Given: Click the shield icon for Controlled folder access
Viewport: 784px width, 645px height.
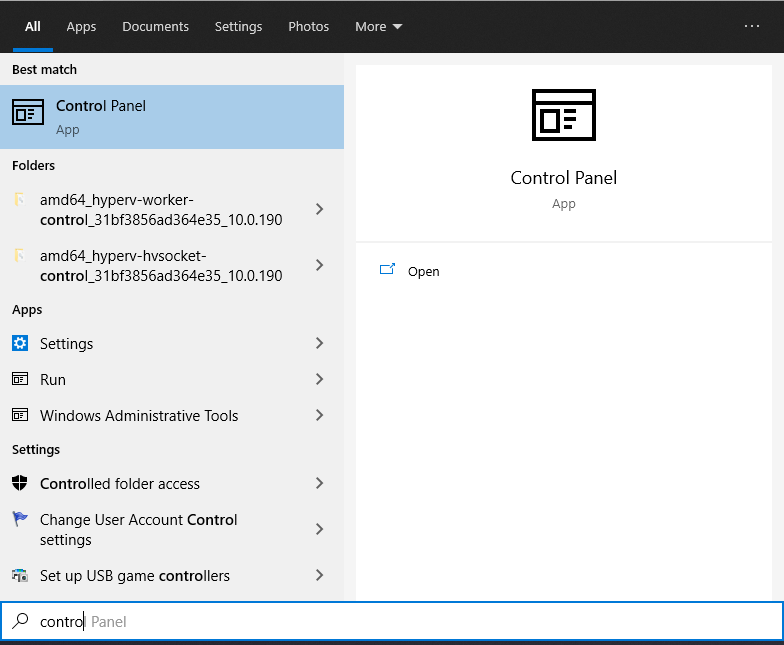Looking at the screenshot, I should point(20,483).
